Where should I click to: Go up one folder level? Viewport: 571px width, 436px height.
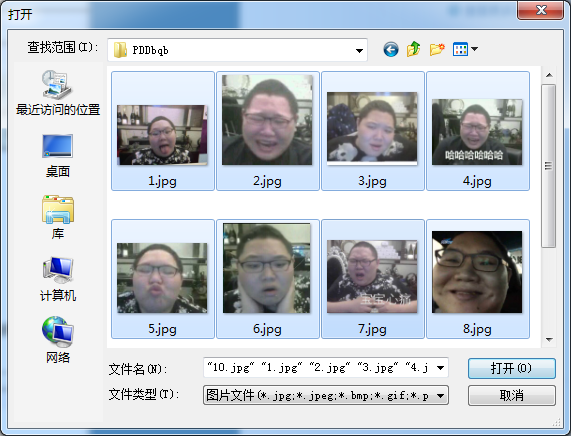pyautogui.click(x=414, y=49)
